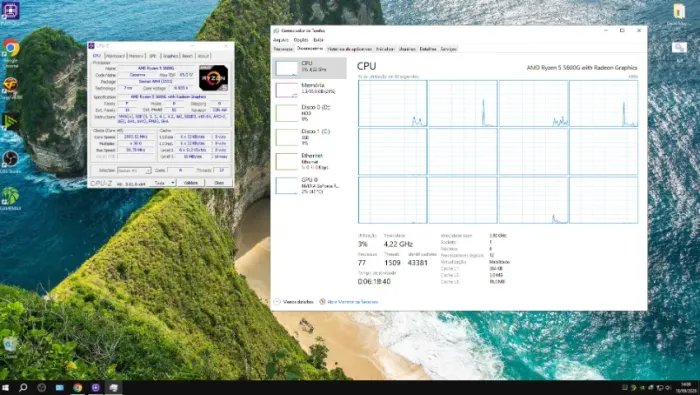Image resolution: width=700 pixels, height=395 pixels.
Task: Switch to the Inicializar tab
Action: tap(385, 49)
